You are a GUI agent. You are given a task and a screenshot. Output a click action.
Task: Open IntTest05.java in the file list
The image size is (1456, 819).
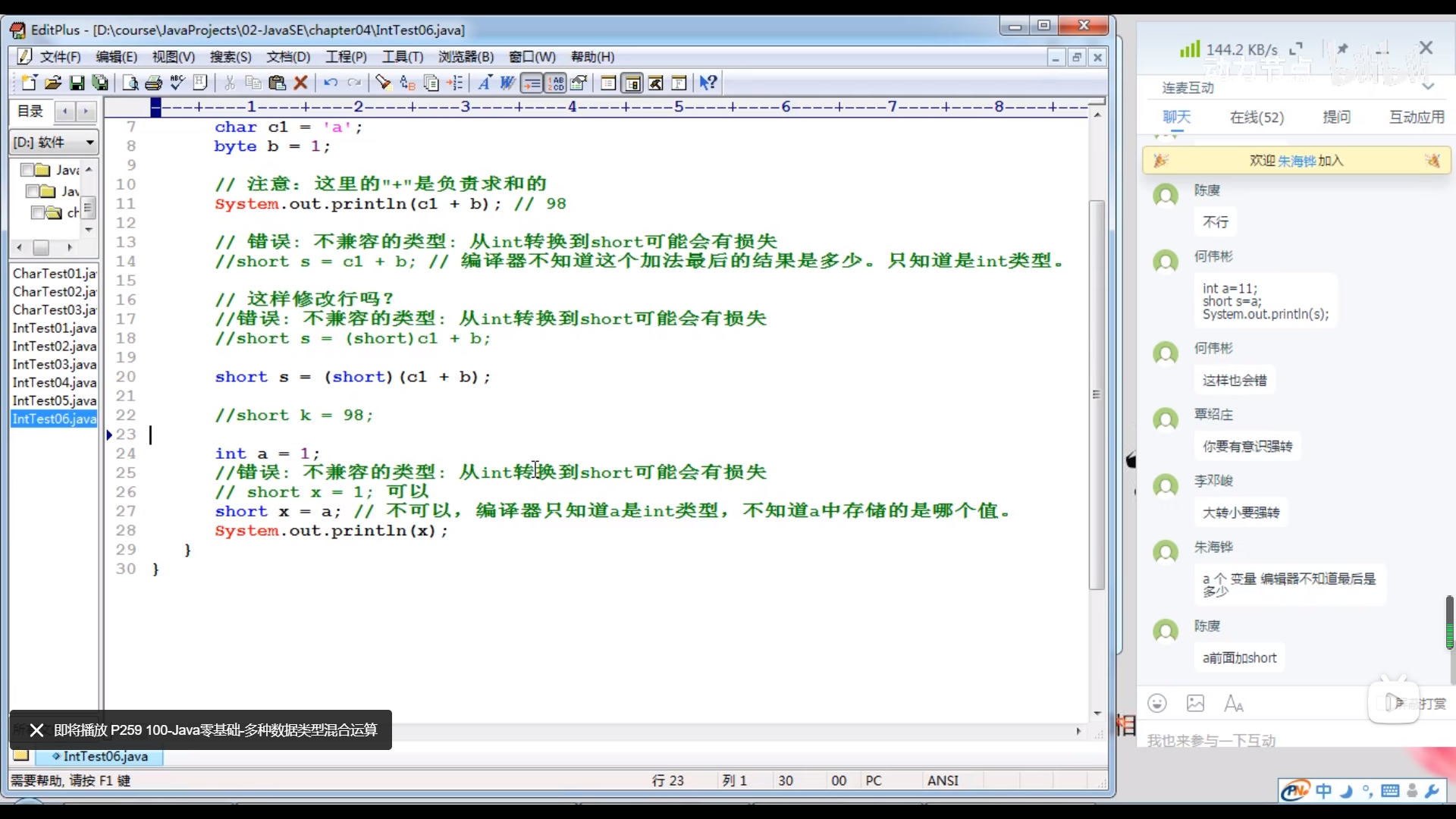point(55,400)
